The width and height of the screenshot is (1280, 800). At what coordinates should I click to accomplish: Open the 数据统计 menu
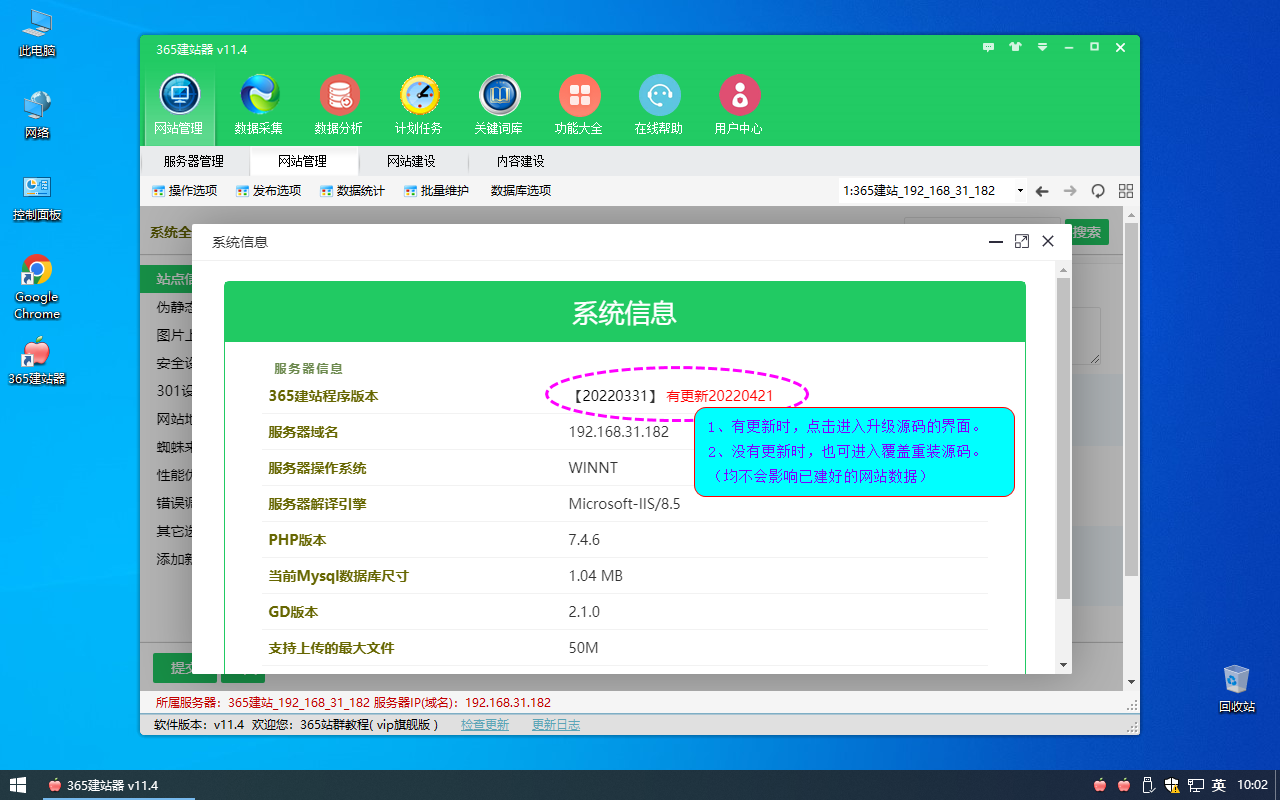coord(352,191)
